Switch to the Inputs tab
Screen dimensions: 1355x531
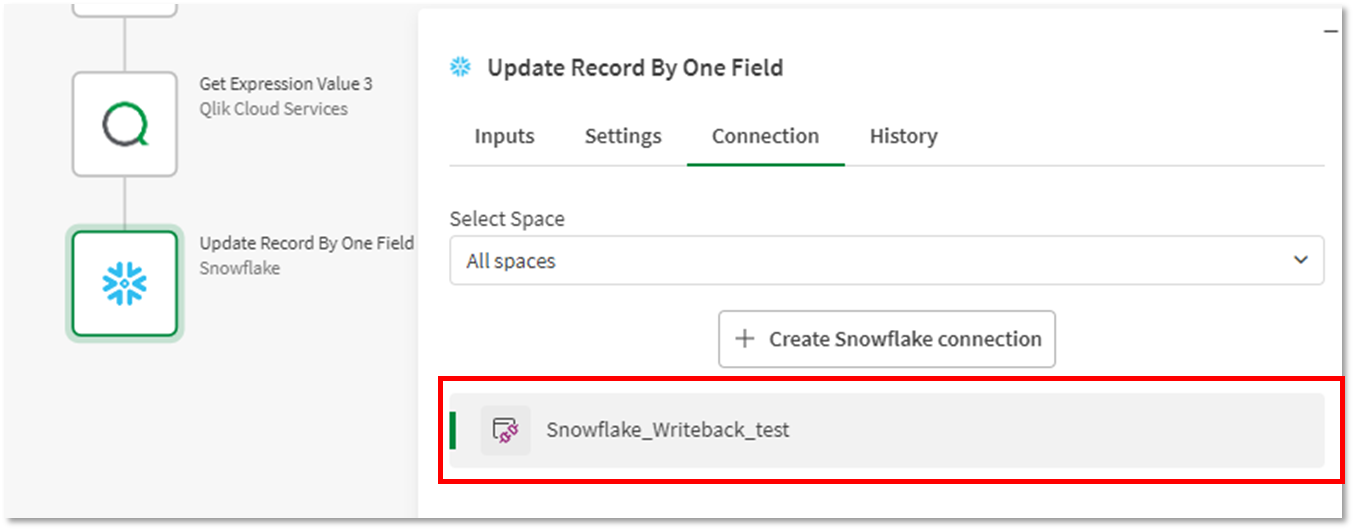(x=504, y=136)
